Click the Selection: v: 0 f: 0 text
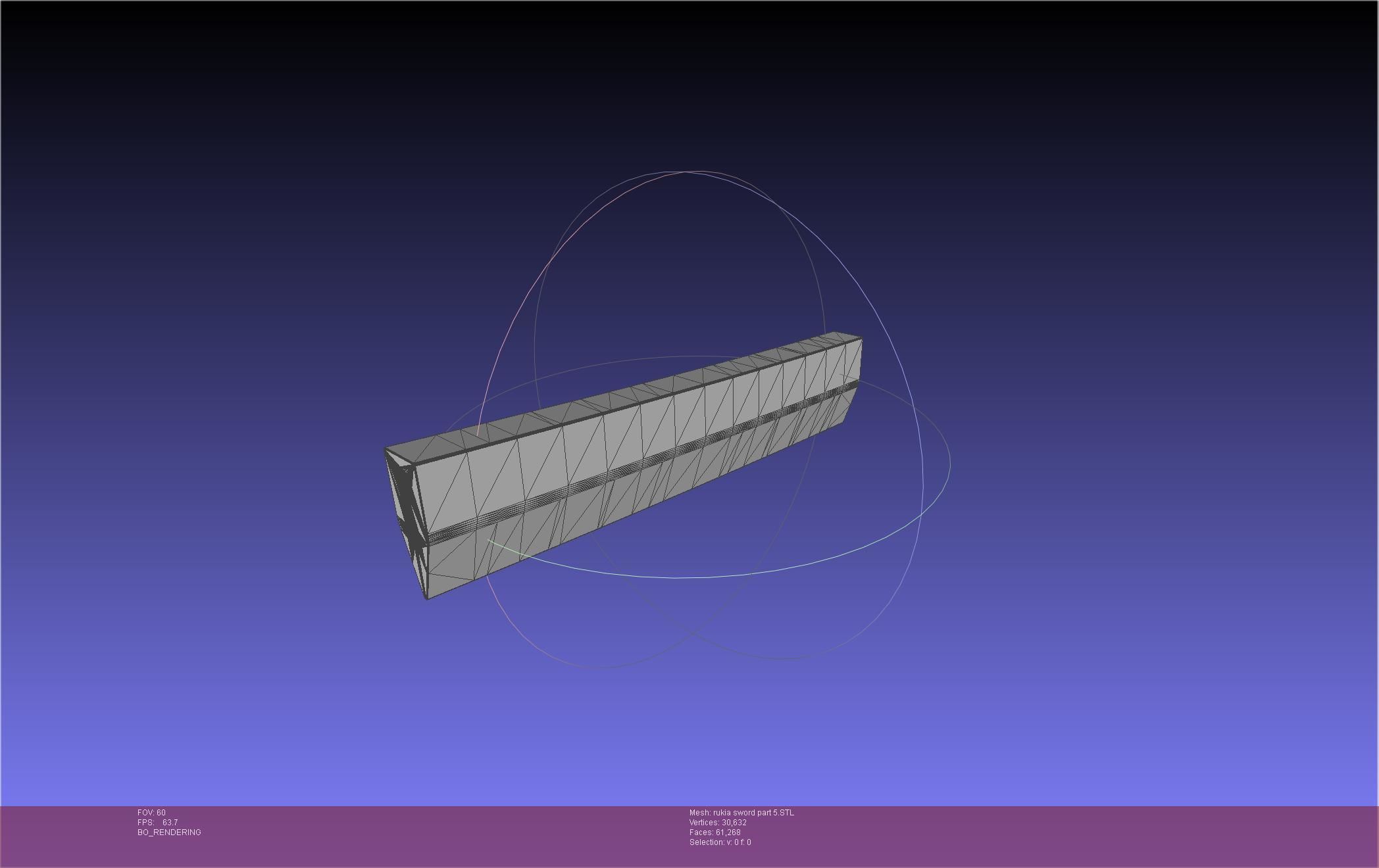Viewport: 1379px width, 868px height. pos(720,842)
